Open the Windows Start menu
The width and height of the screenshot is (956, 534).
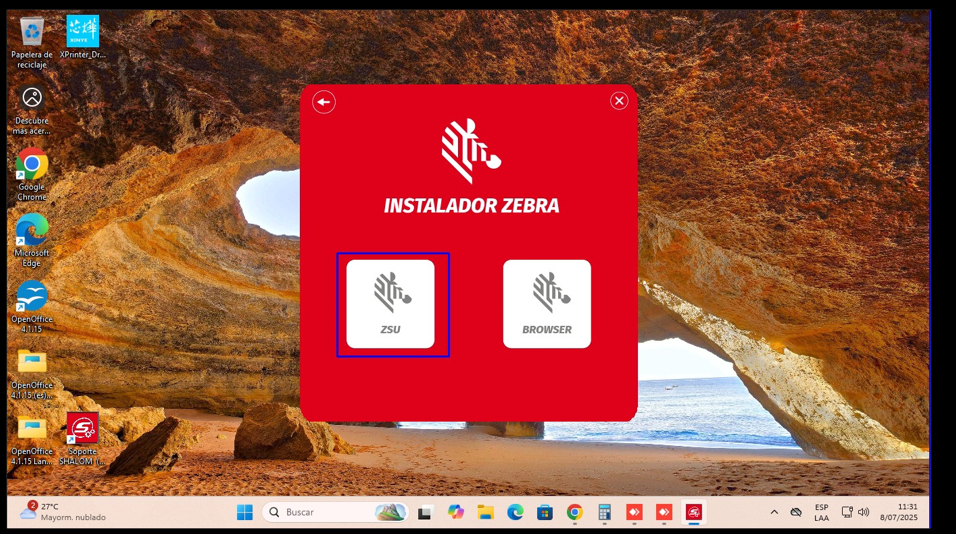point(245,512)
